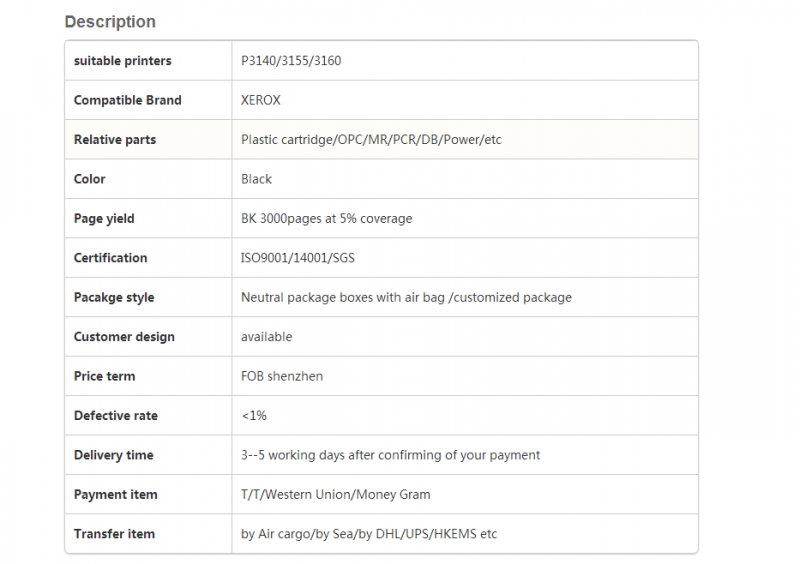This screenshot has width=800, height=564.
Task: Click the Plastic cartridge/OPC/MR/PCR parts text
Action: 371,139
